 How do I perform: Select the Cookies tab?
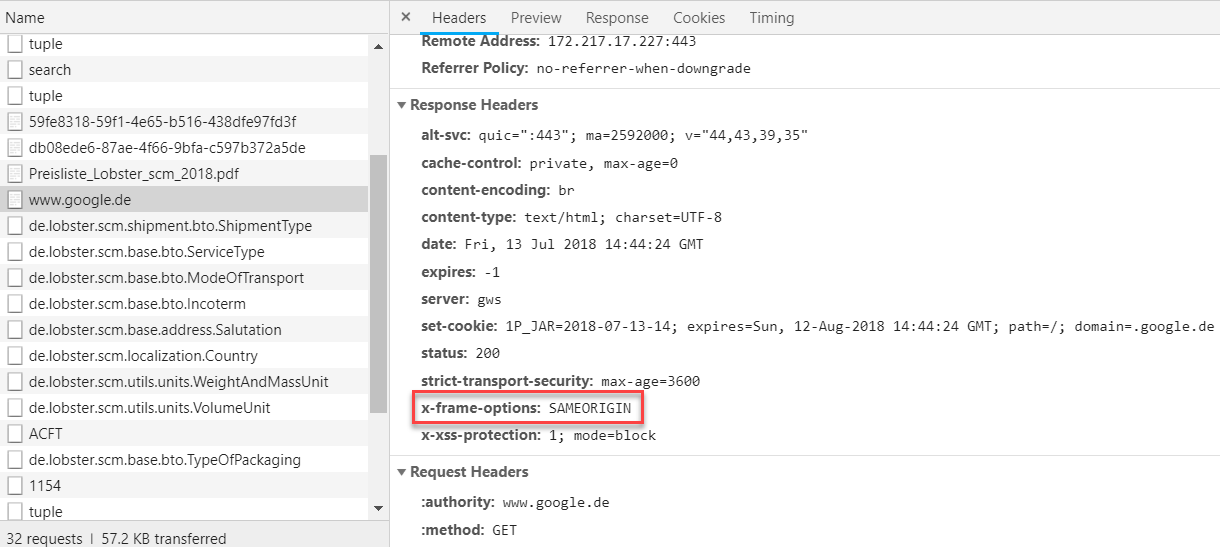699,18
